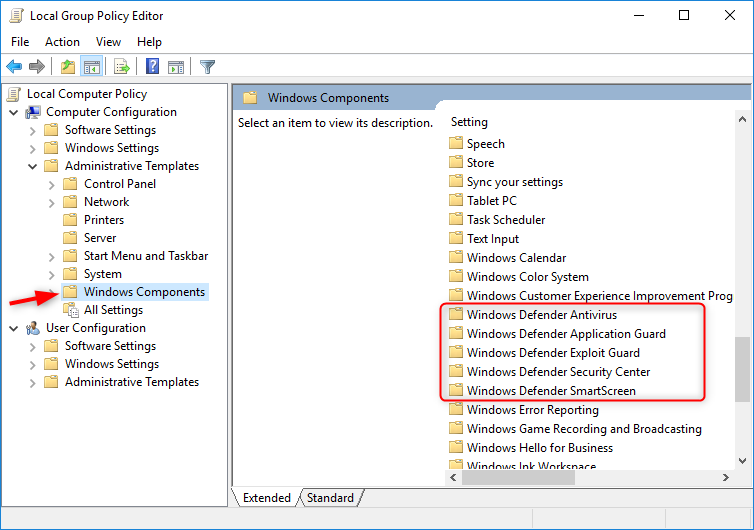This screenshot has width=754, height=530.
Task: Click the Forward arrow toolbar icon
Action: [37, 67]
